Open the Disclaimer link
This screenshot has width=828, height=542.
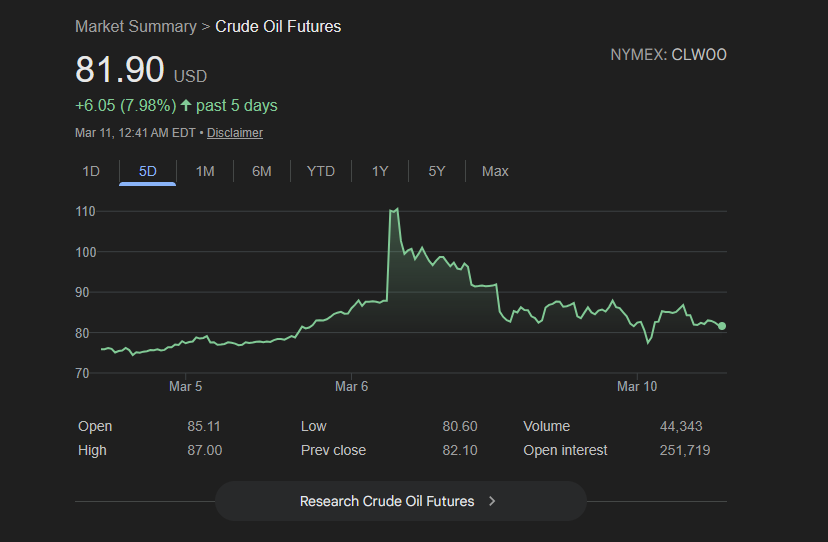[234, 133]
